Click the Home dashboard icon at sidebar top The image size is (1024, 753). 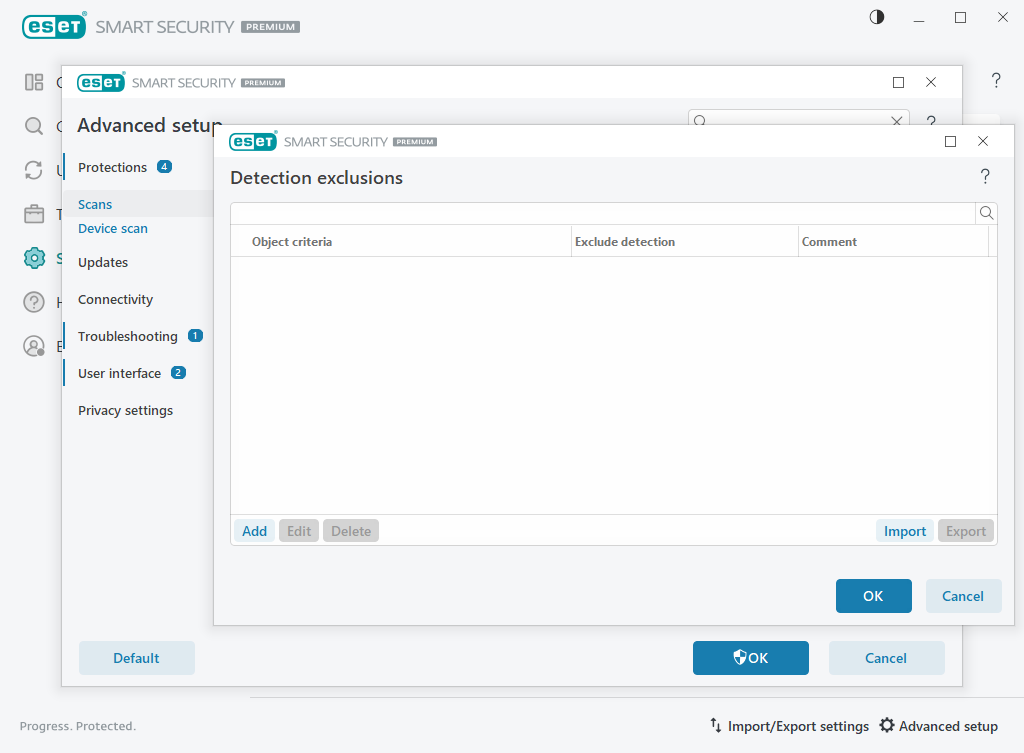click(33, 82)
